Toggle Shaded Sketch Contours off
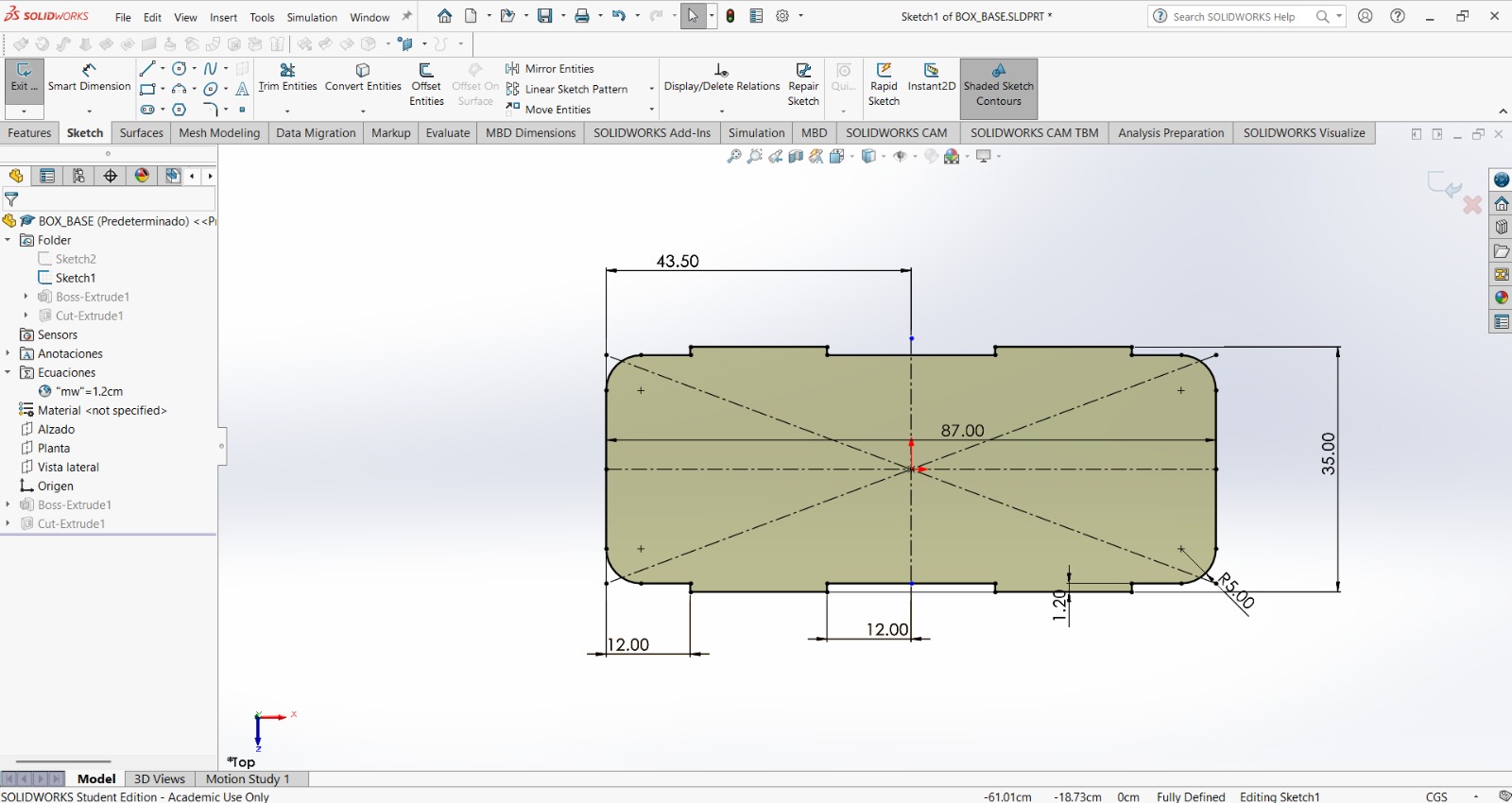 (998, 86)
